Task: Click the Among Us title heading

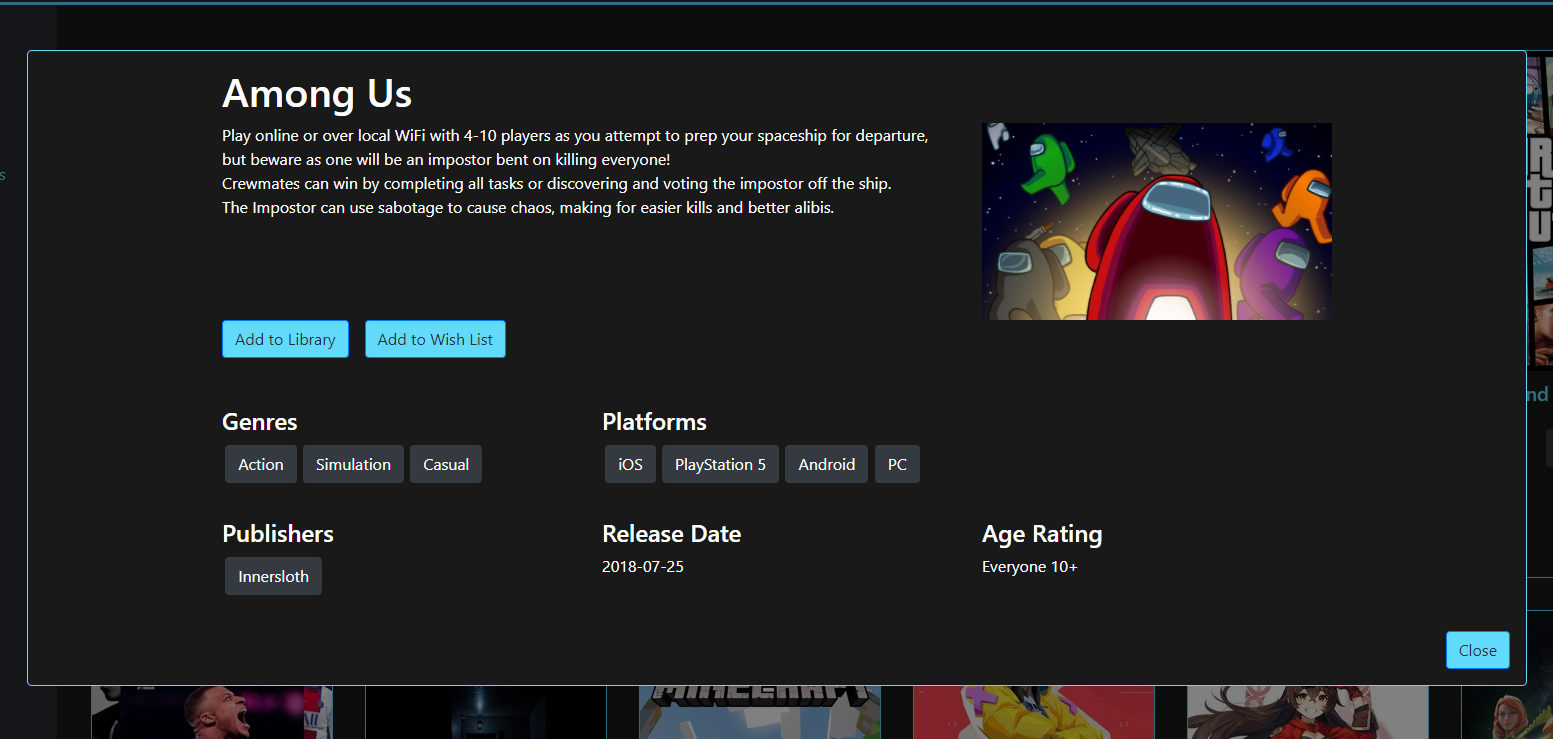Action: pos(317,93)
